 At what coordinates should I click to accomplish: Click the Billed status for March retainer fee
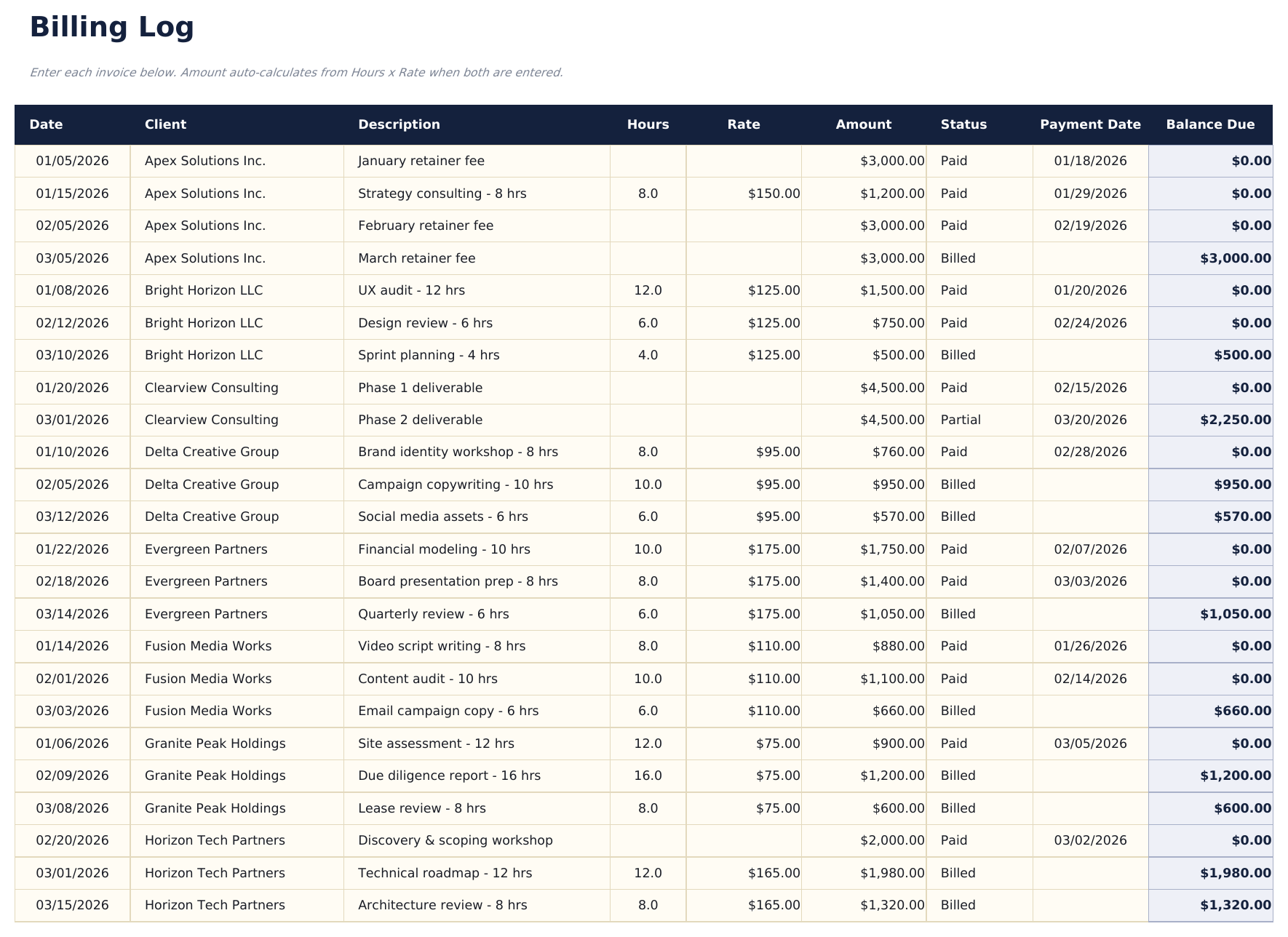pos(958,258)
